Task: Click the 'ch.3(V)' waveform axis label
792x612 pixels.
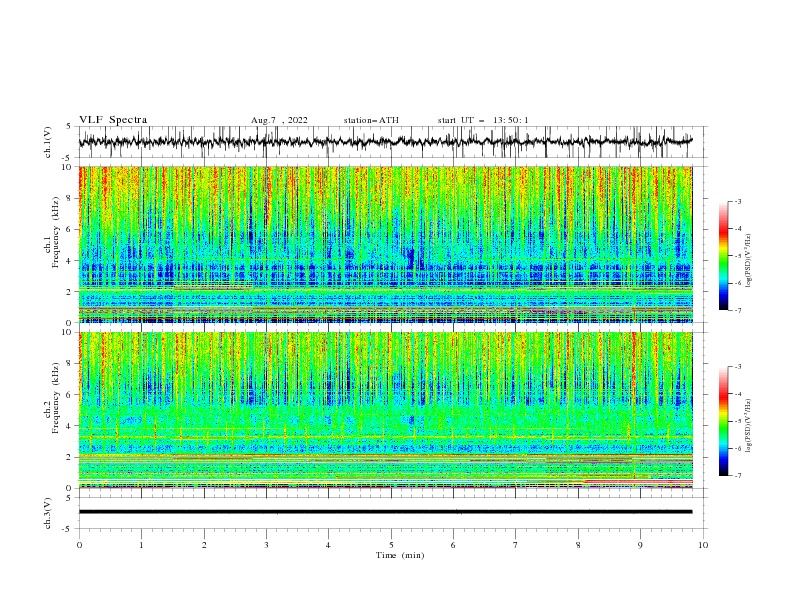Action: pos(48,513)
